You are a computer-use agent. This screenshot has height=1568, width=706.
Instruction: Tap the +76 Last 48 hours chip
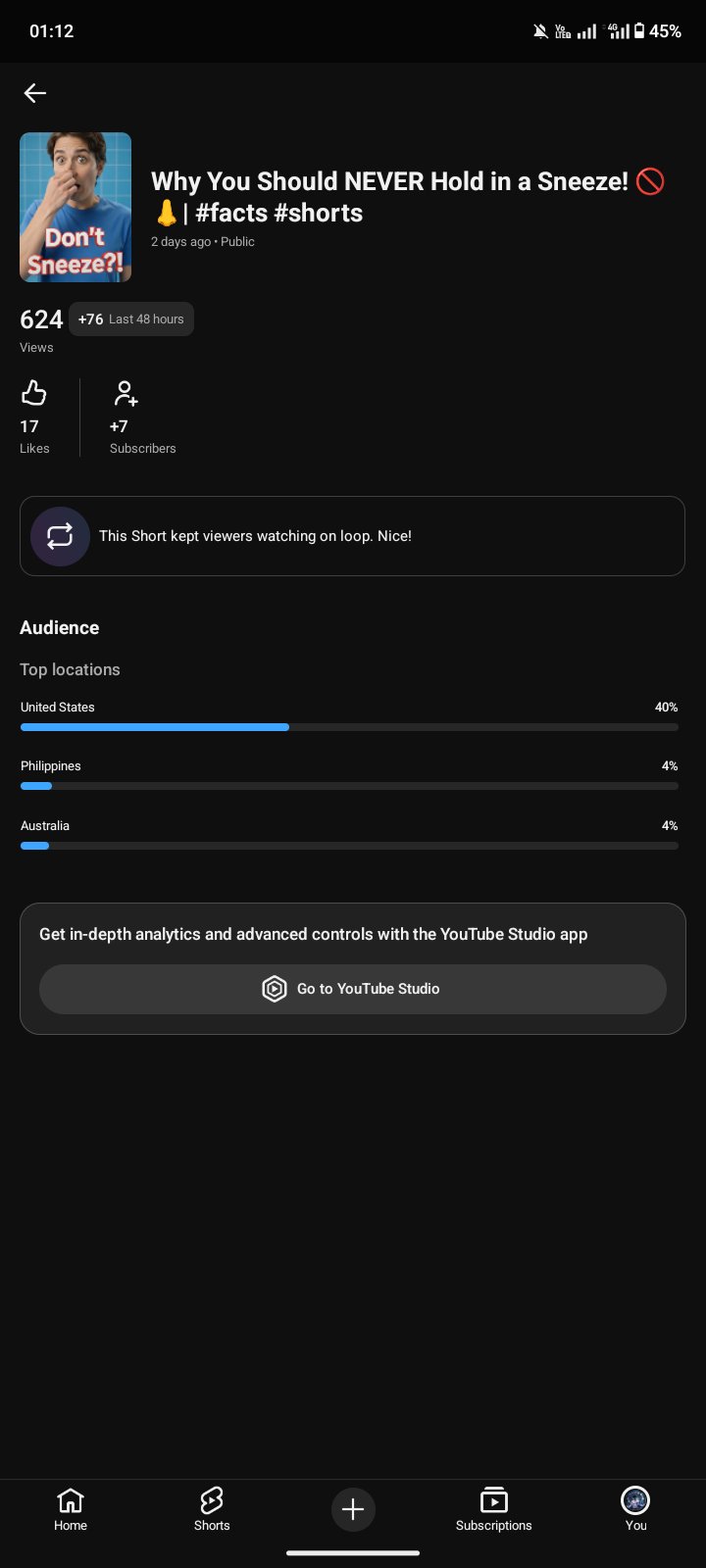tap(131, 319)
